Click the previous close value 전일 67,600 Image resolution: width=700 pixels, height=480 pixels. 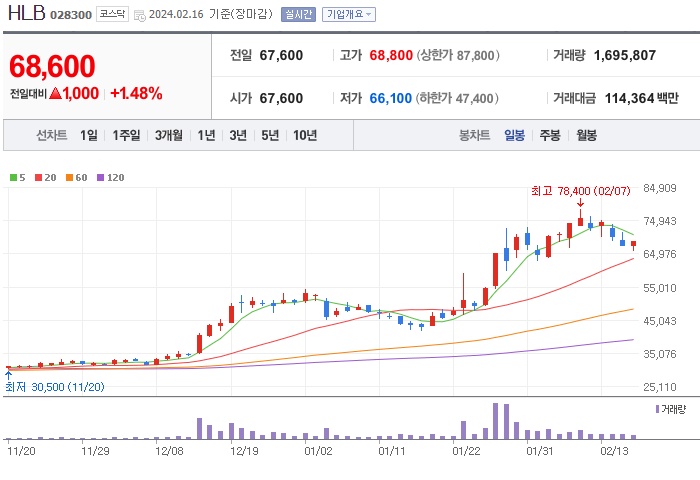tap(281, 55)
